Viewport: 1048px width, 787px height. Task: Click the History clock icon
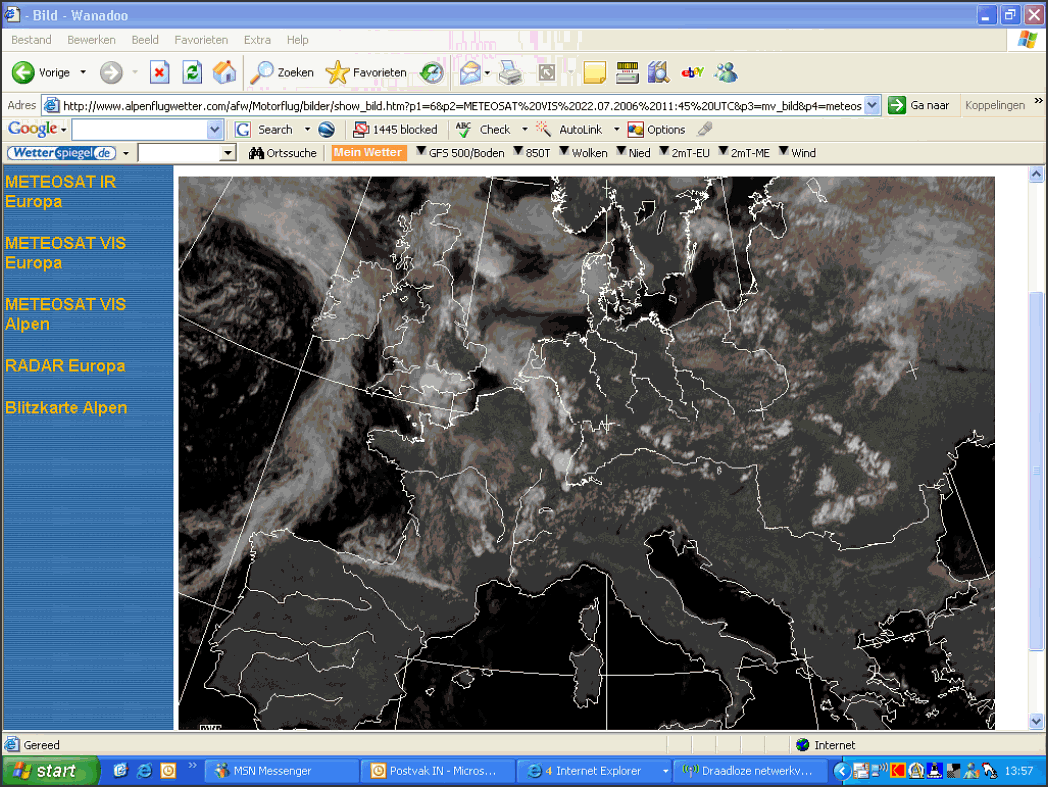click(431, 72)
